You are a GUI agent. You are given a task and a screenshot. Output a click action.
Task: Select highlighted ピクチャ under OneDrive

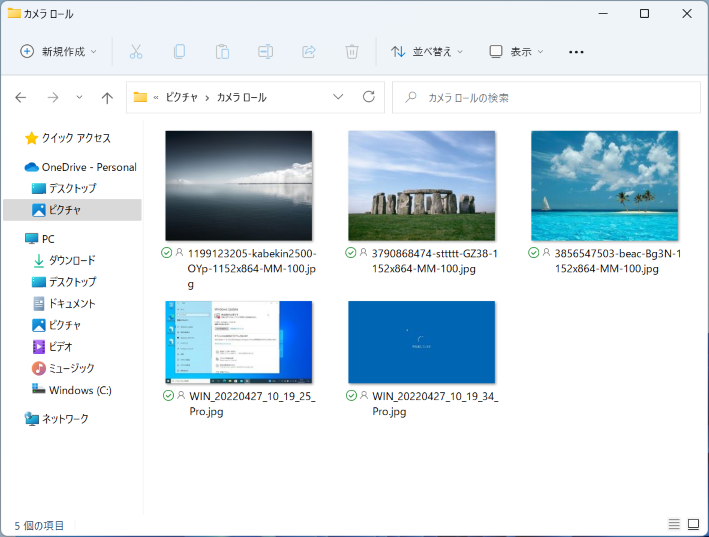tap(72, 210)
